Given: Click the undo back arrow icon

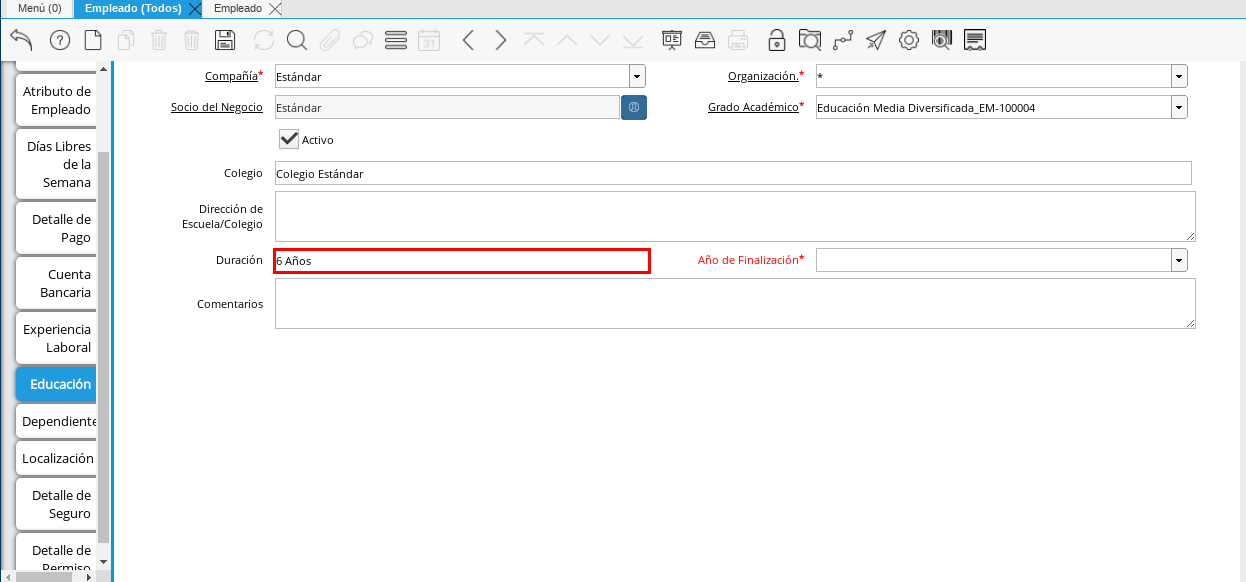Looking at the screenshot, I should click(21, 40).
